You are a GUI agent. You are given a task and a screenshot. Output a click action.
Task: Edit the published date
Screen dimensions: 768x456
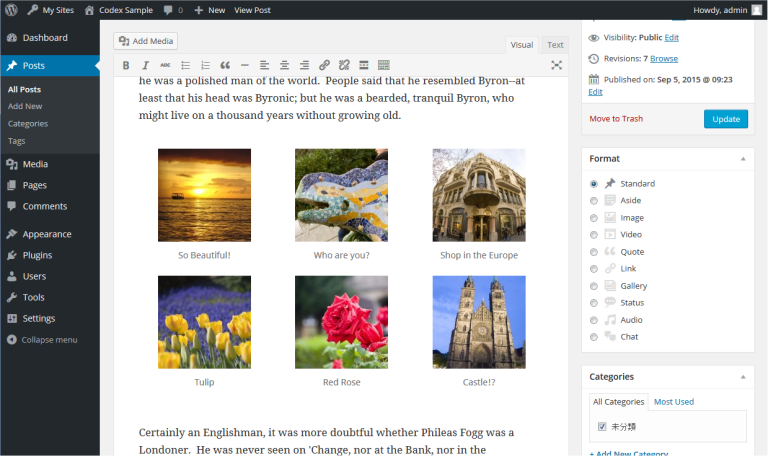point(595,92)
